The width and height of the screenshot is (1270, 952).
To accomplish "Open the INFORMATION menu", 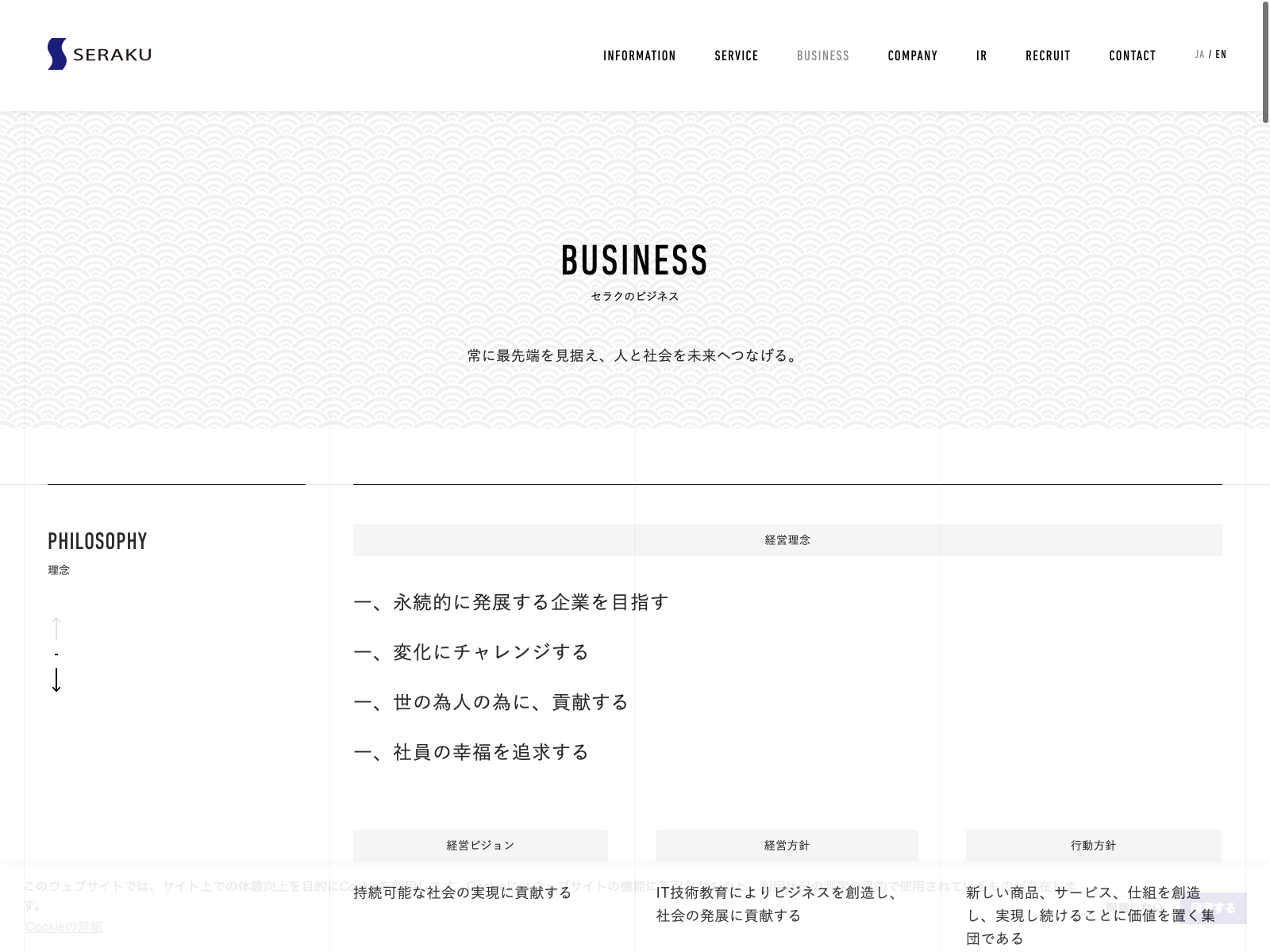I will click(x=639, y=56).
